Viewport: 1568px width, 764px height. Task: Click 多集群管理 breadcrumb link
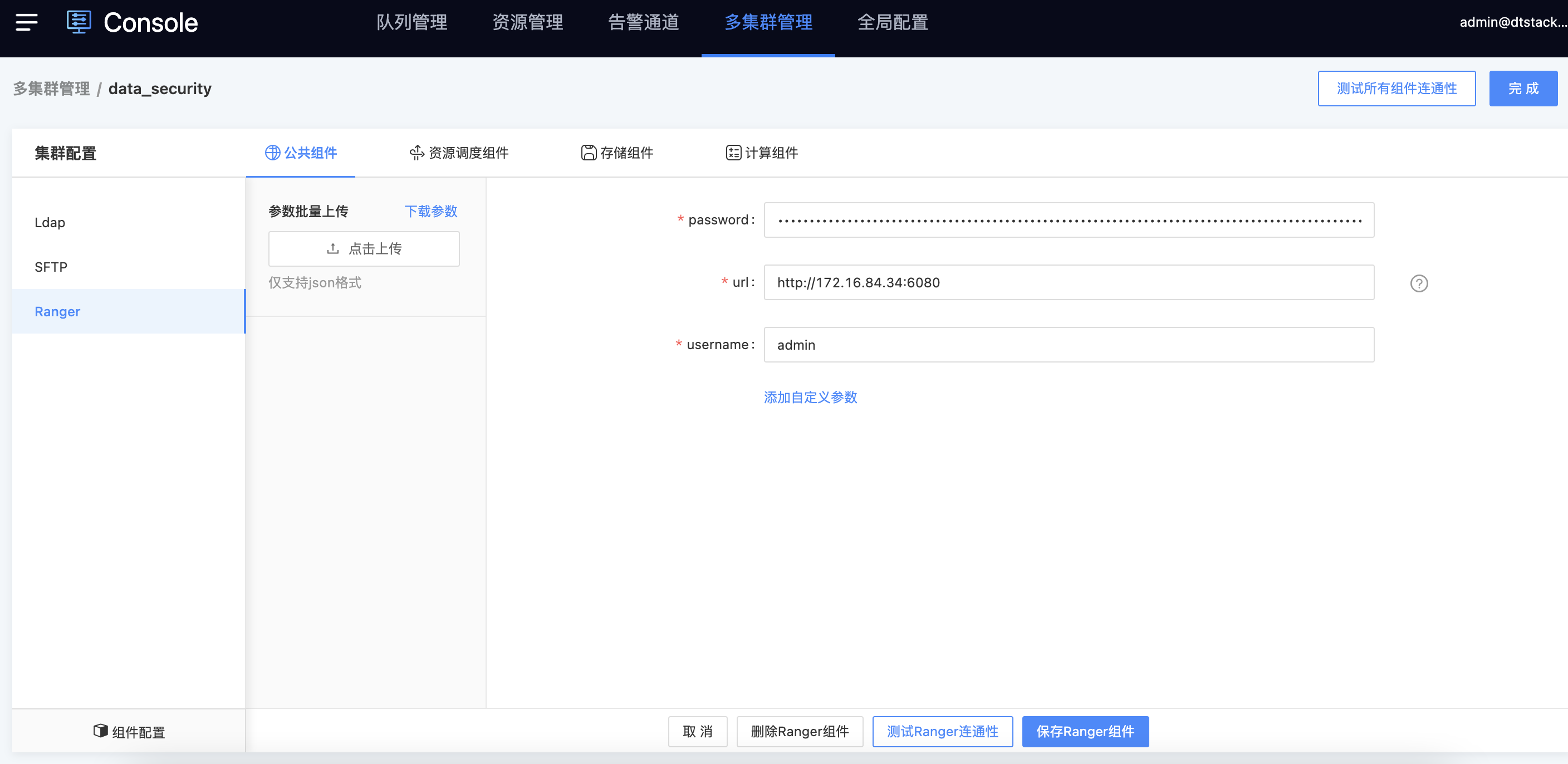click(52, 89)
